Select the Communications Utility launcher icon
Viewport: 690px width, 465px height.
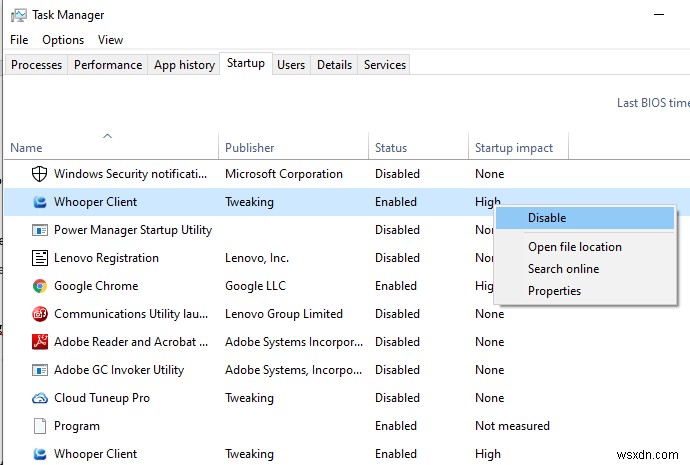pyautogui.click(x=40, y=314)
